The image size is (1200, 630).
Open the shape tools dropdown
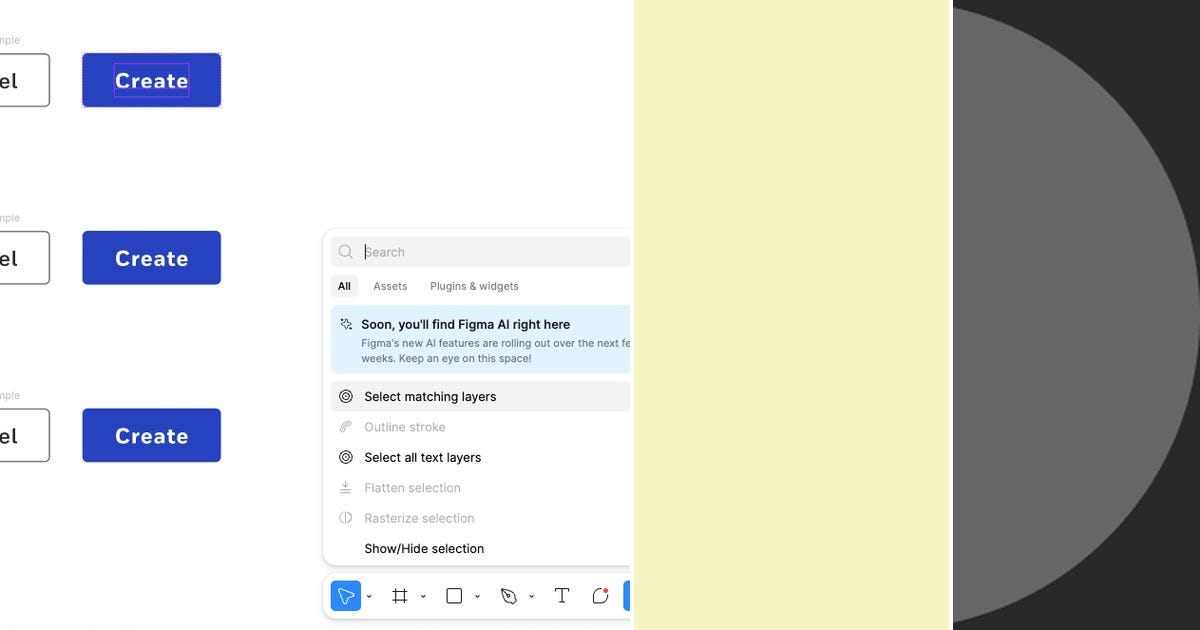click(x=477, y=595)
